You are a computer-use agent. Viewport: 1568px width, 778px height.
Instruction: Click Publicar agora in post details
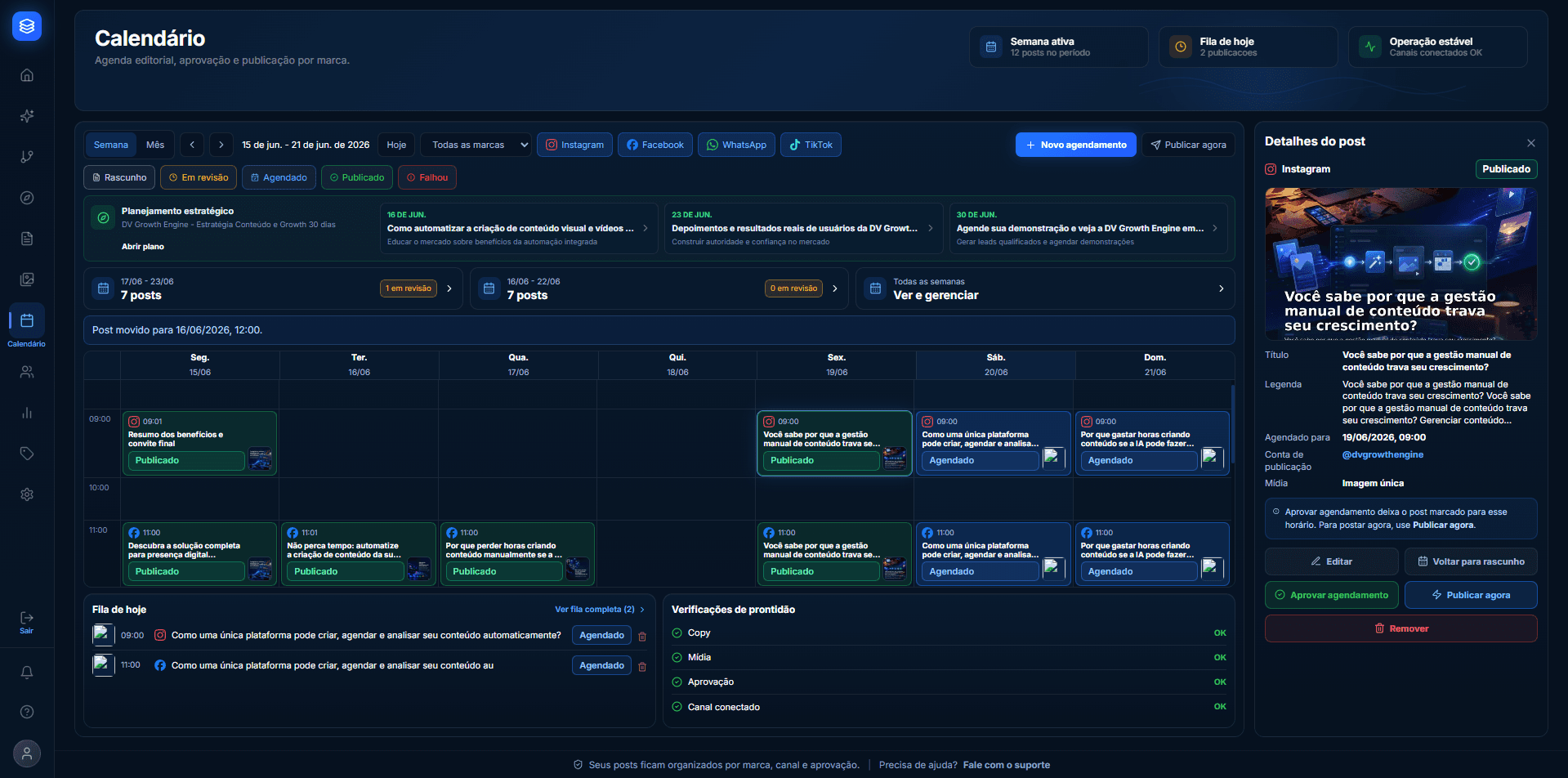[x=1471, y=595]
